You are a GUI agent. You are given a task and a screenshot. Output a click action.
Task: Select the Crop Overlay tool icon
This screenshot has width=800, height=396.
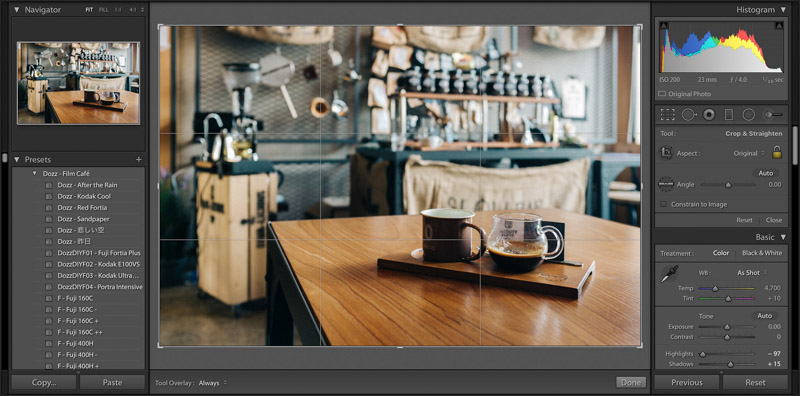coord(667,114)
